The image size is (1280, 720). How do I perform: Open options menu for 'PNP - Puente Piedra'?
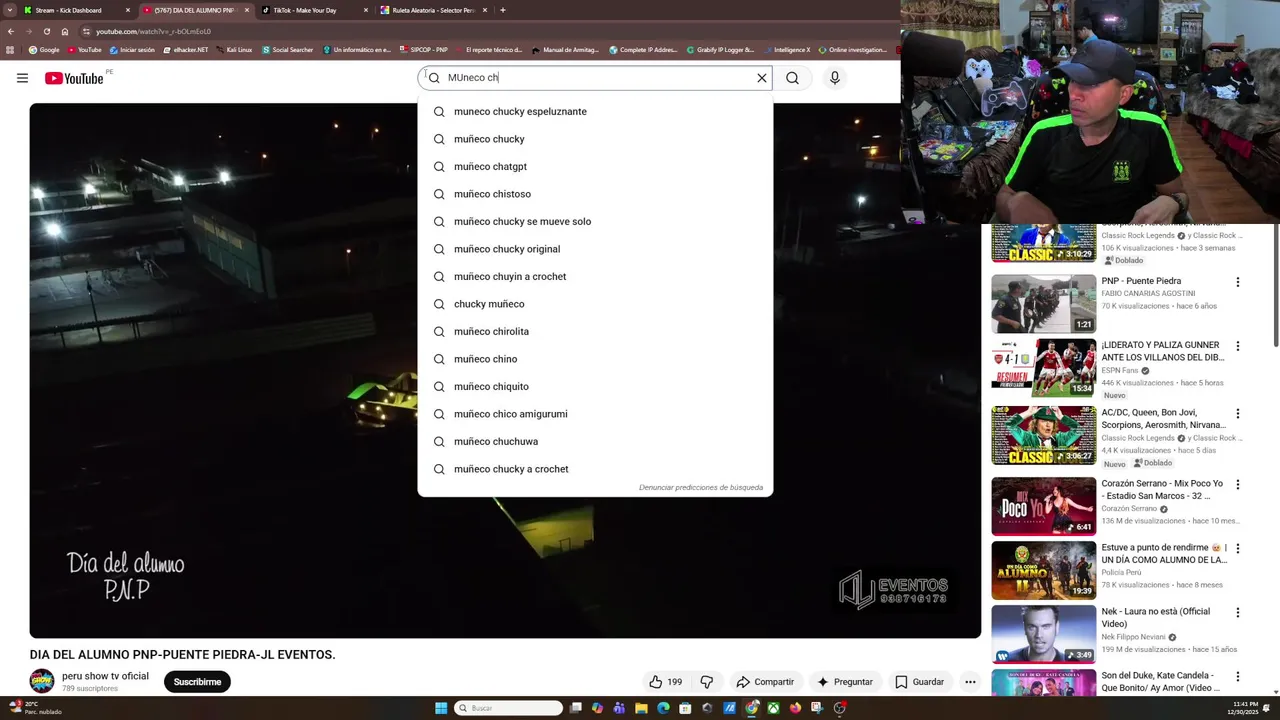pyautogui.click(x=1237, y=282)
